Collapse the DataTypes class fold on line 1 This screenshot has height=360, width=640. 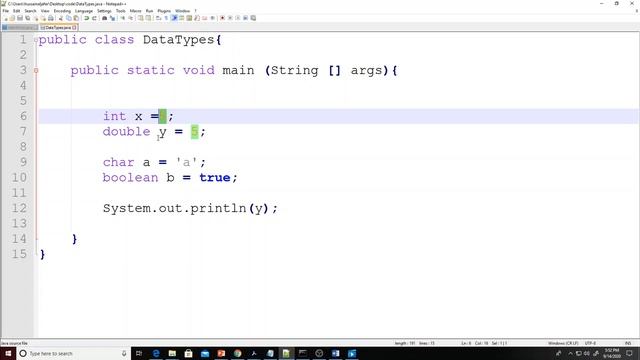pos(36,40)
